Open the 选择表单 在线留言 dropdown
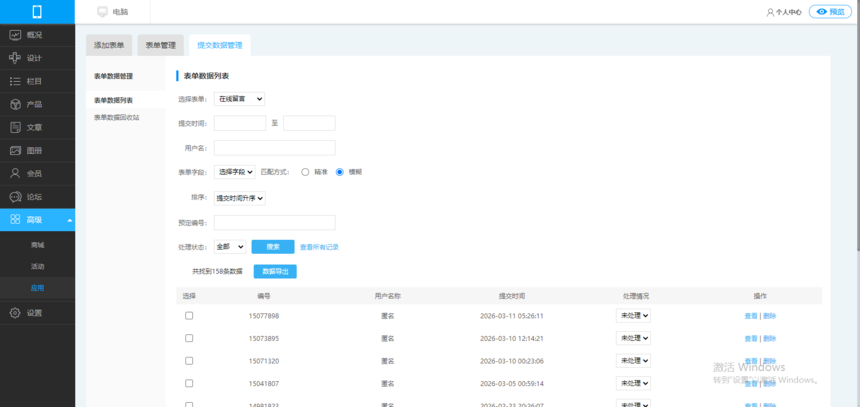 240,99
